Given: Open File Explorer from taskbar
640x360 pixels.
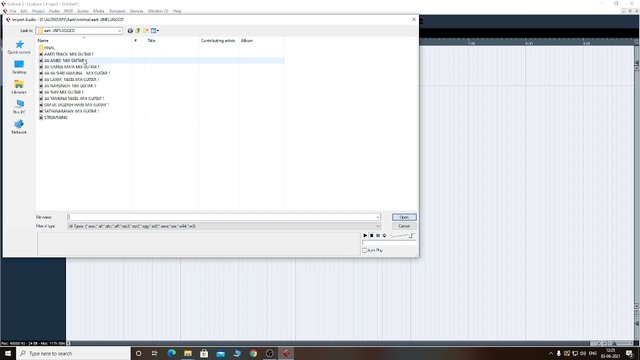Looking at the screenshot, I should click(188, 353).
